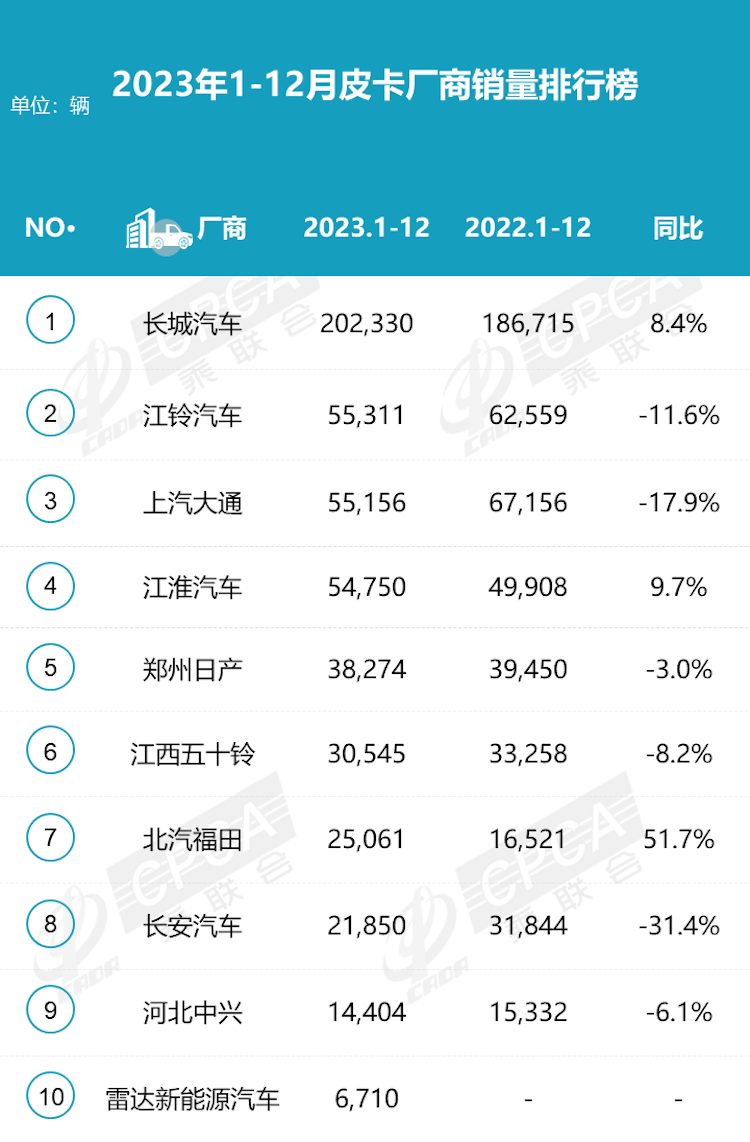This screenshot has height=1142, width=750.
Task: Click the 厂商 column header text
Action: point(222,229)
